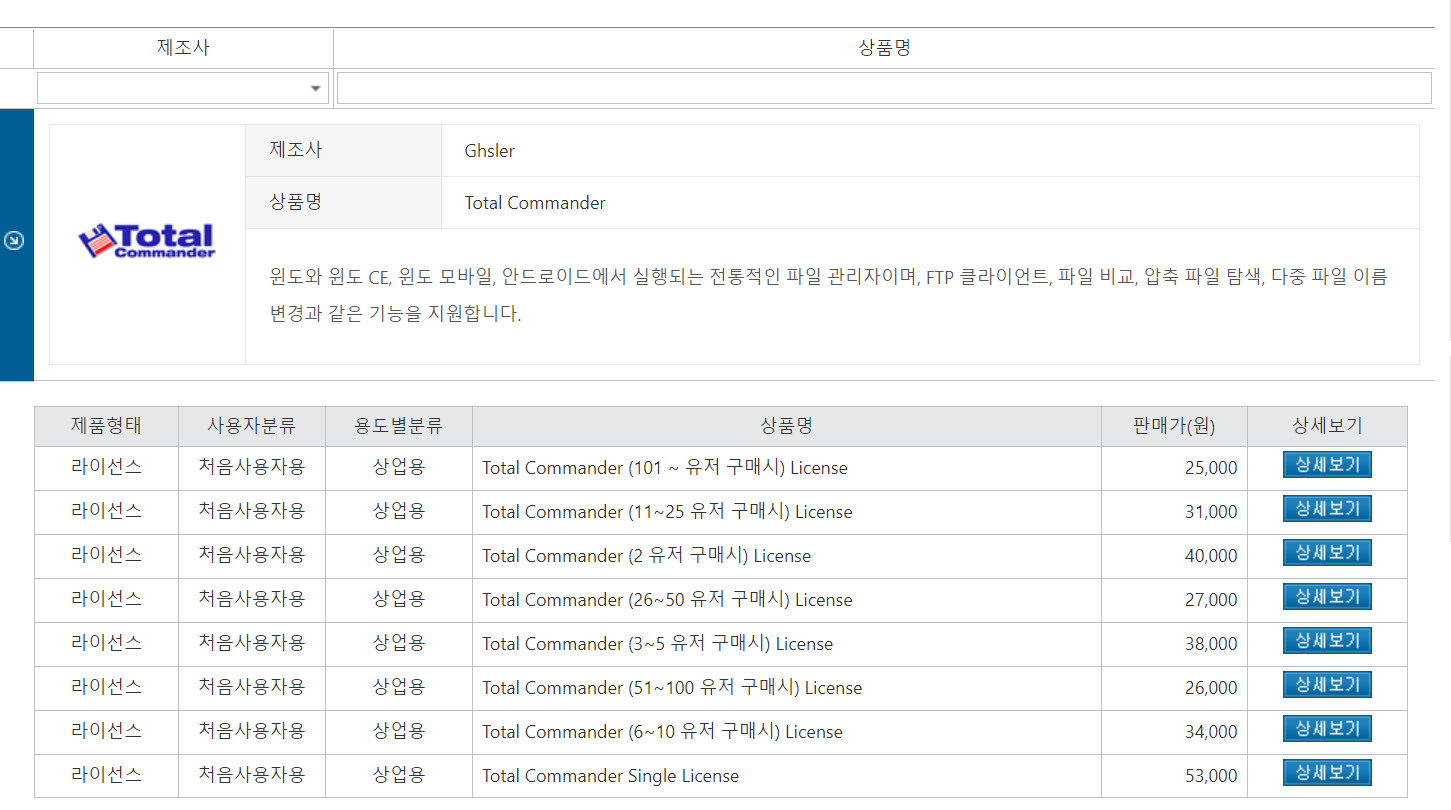Click 상세보기 for the 6~10 user license
The height and width of the screenshot is (810, 1451).
(x=1326, y=730)
